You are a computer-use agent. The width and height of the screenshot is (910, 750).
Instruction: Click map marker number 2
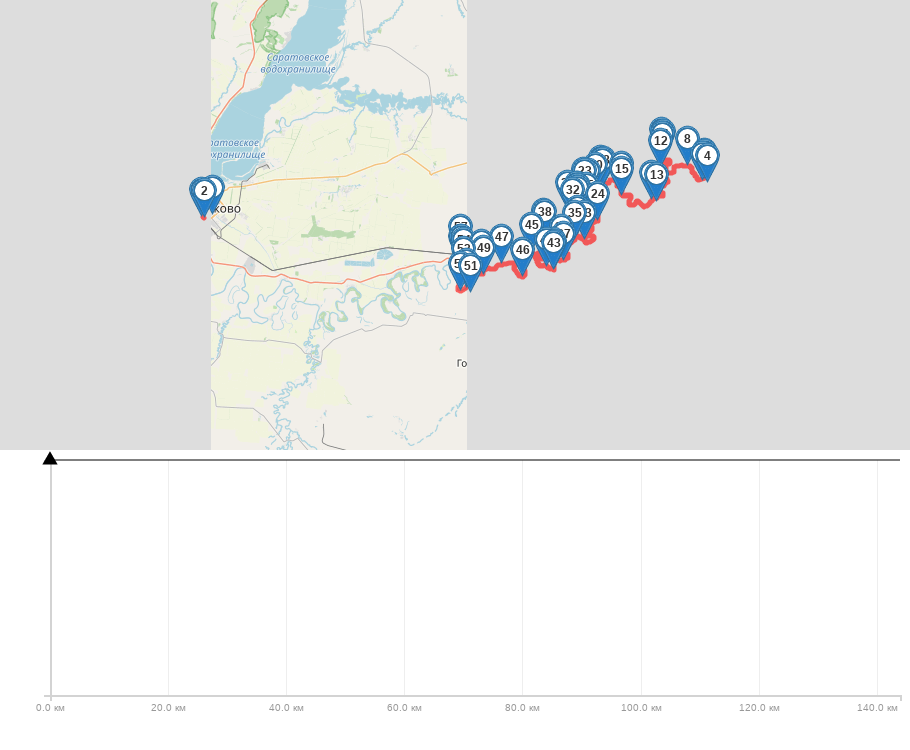tap(204, 191)
